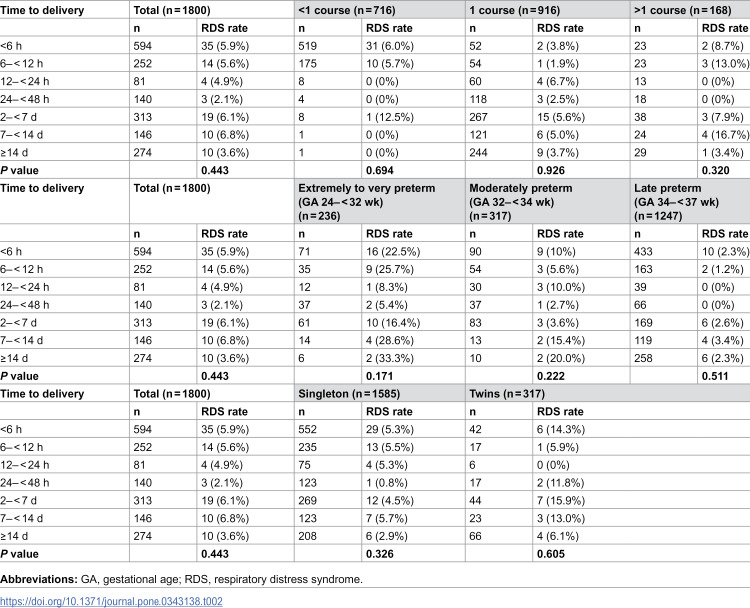Select the '16 (22.5%)' RDS rate cell
Viewport: 750px width, 608px height.
393,252
